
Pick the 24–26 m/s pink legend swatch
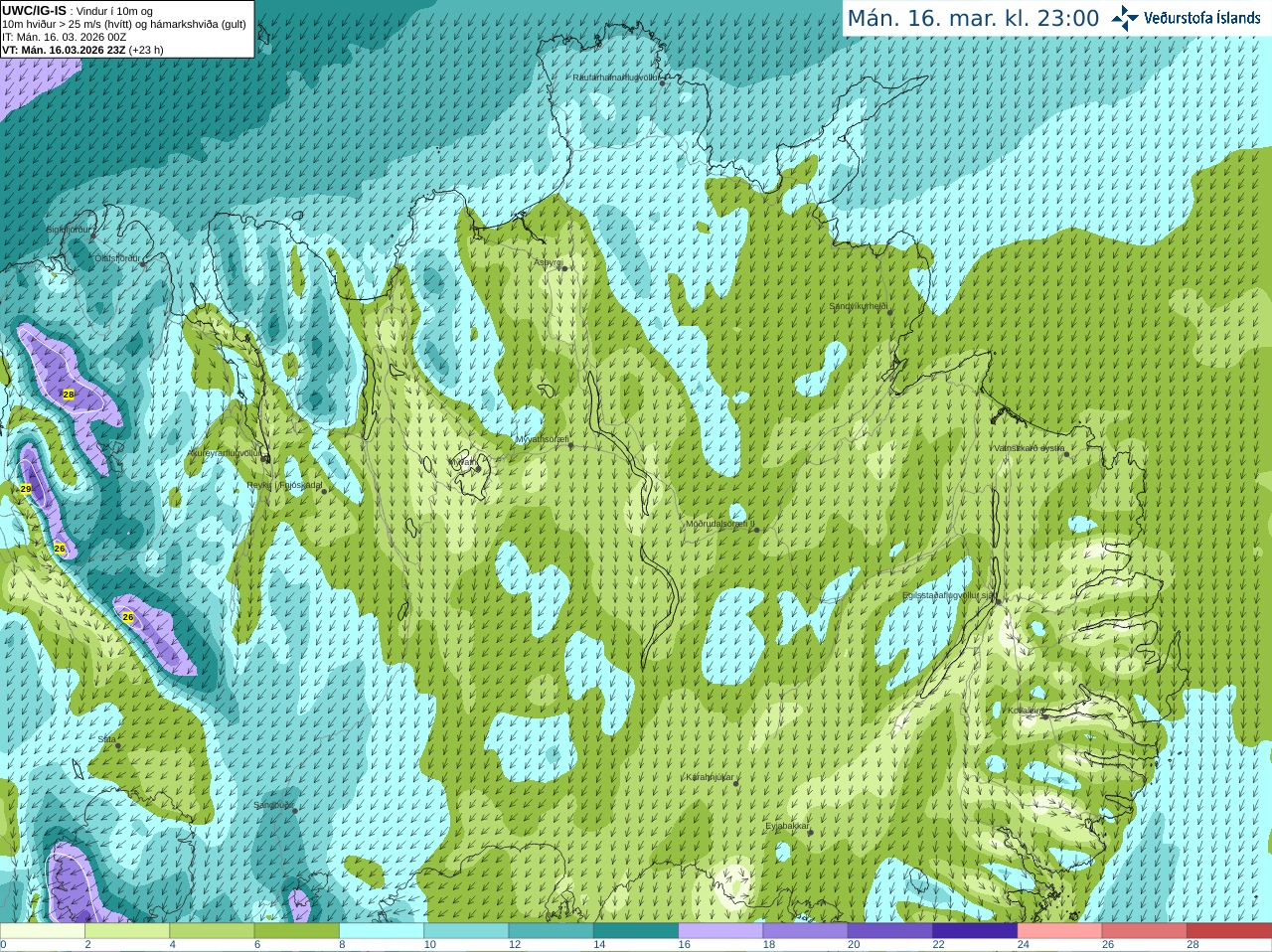(x=1060, y=931)
